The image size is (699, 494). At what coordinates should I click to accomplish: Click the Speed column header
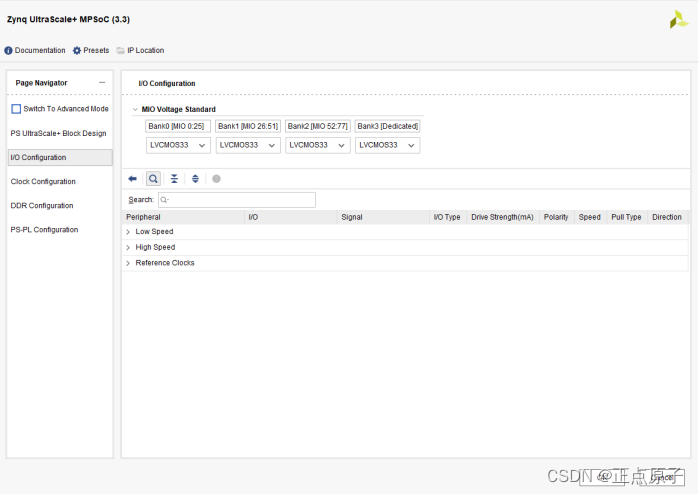tap(590, 217)
